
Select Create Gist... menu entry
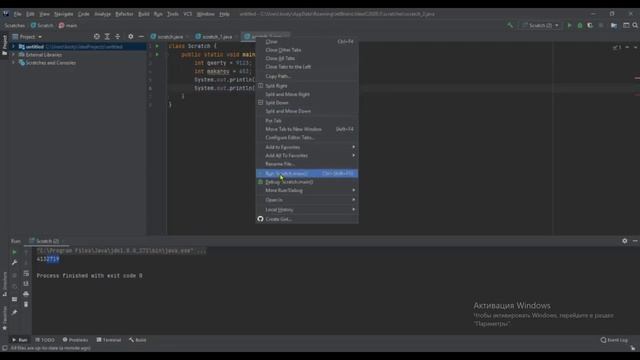point(307,220)
